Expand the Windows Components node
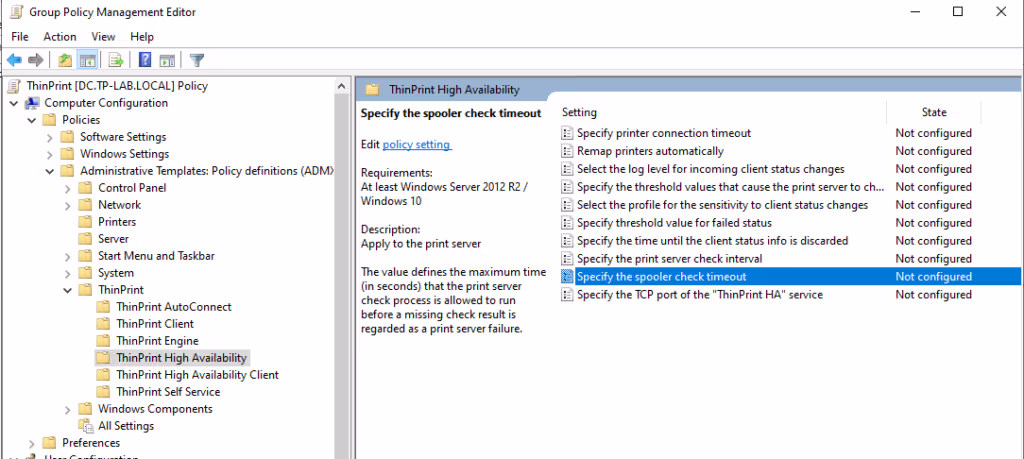 coord(68,409)
